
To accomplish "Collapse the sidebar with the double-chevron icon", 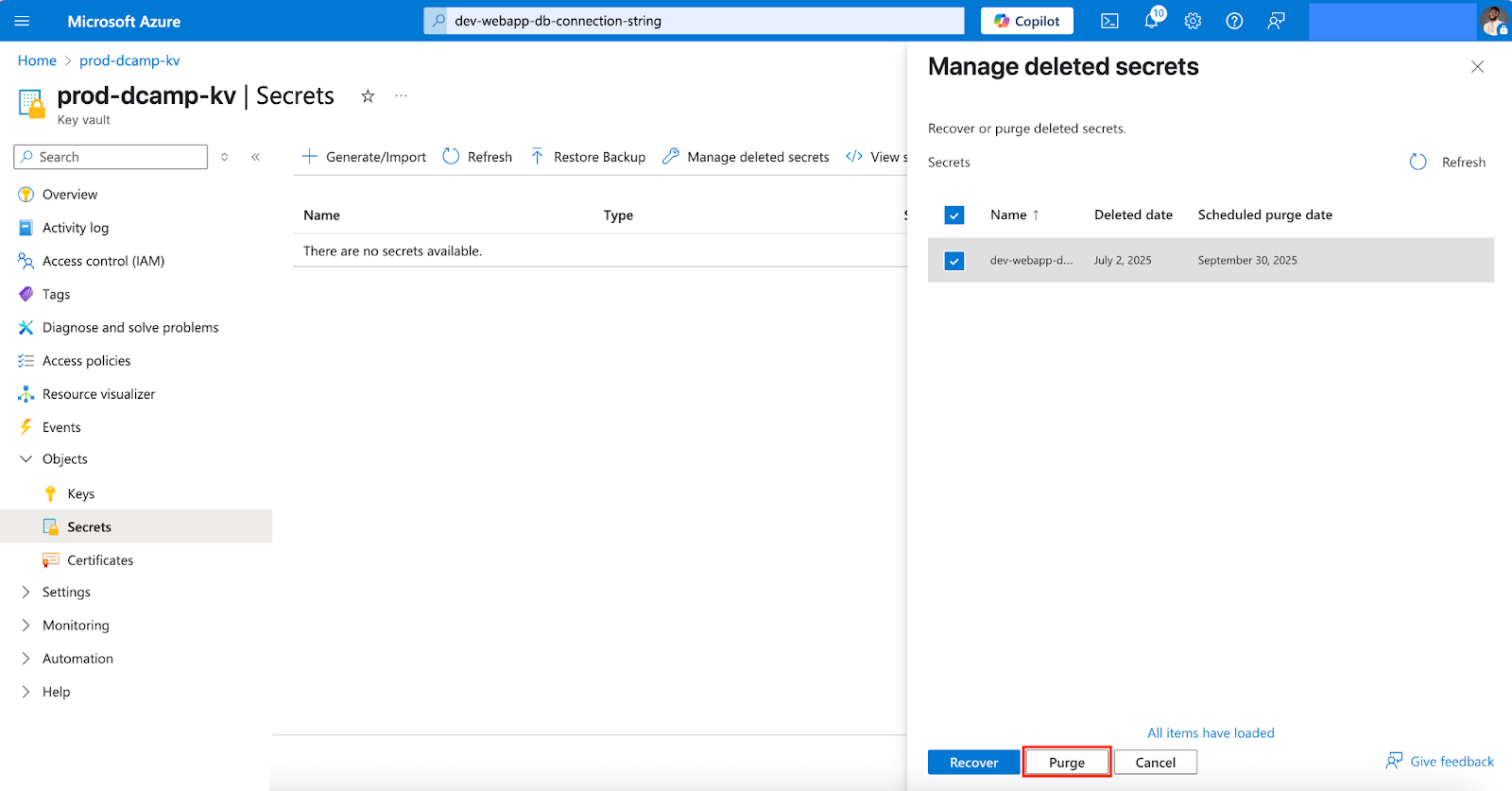I will click(255, 157).
